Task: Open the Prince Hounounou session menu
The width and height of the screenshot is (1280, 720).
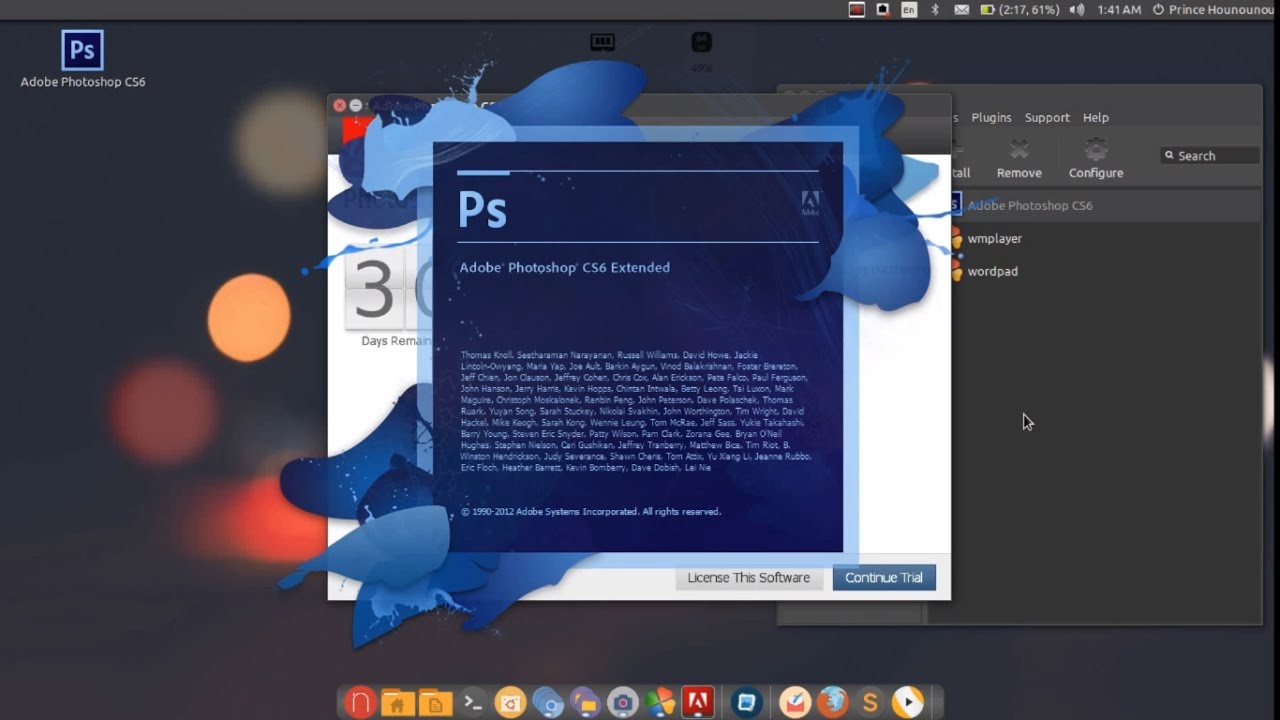Action: point(1215,9)
